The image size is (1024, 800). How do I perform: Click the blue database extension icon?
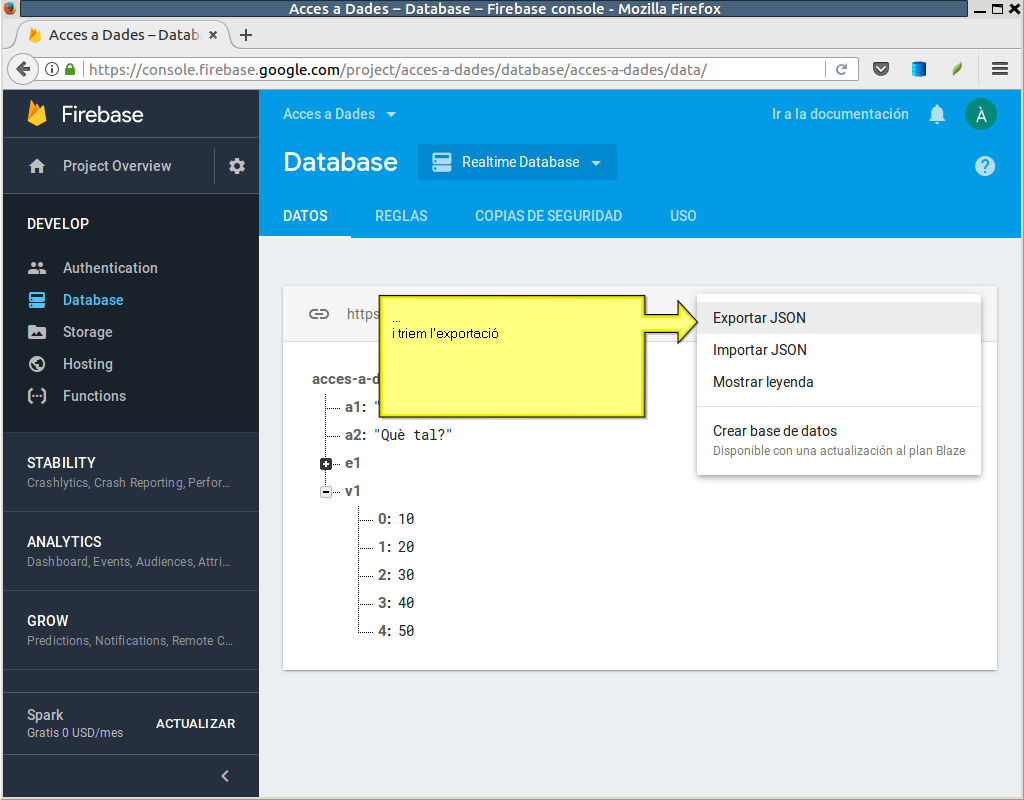[x=919, y=69]
